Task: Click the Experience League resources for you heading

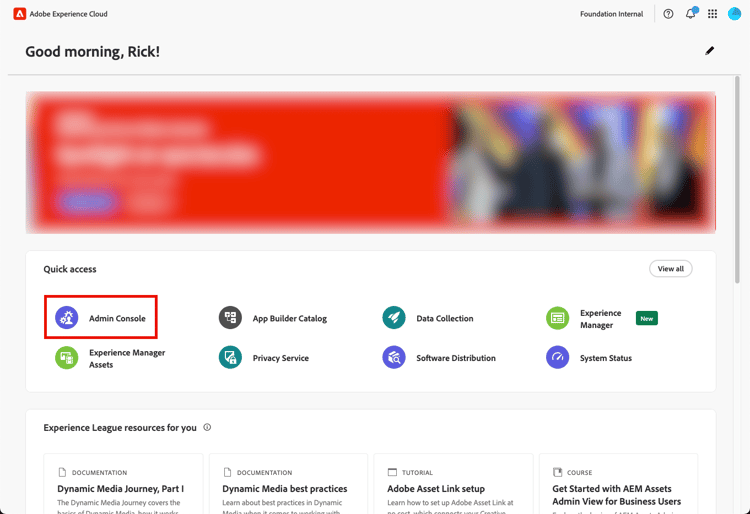Action: (x=120, y=427)
